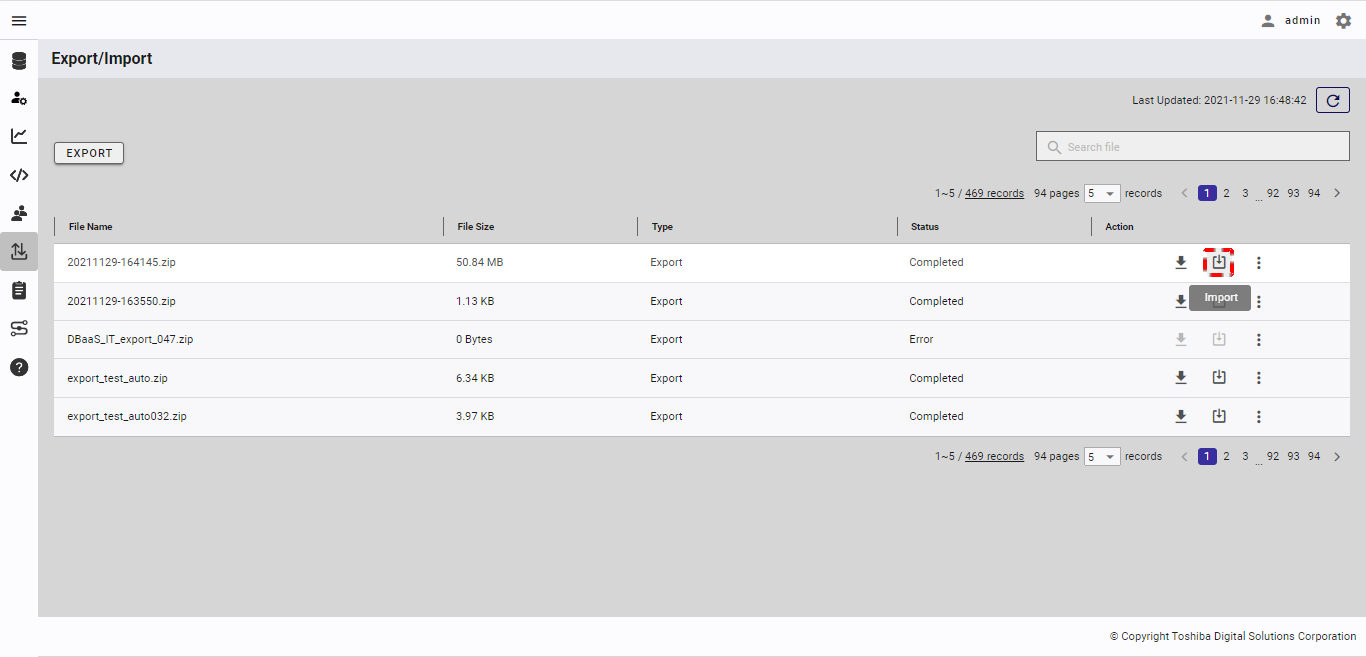Click the settings gear next to admin
This screenshot has height=657, width=1366.
1343,20
